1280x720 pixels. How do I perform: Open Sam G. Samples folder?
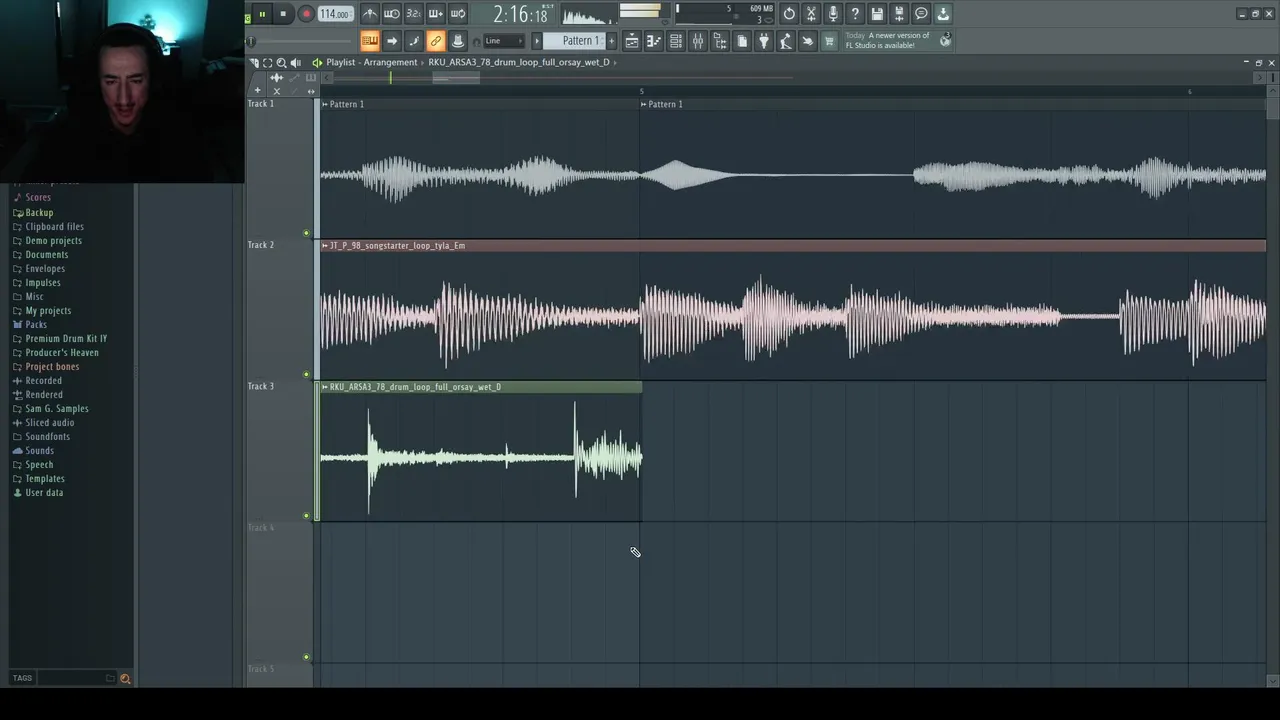click(x=57, y=408)
